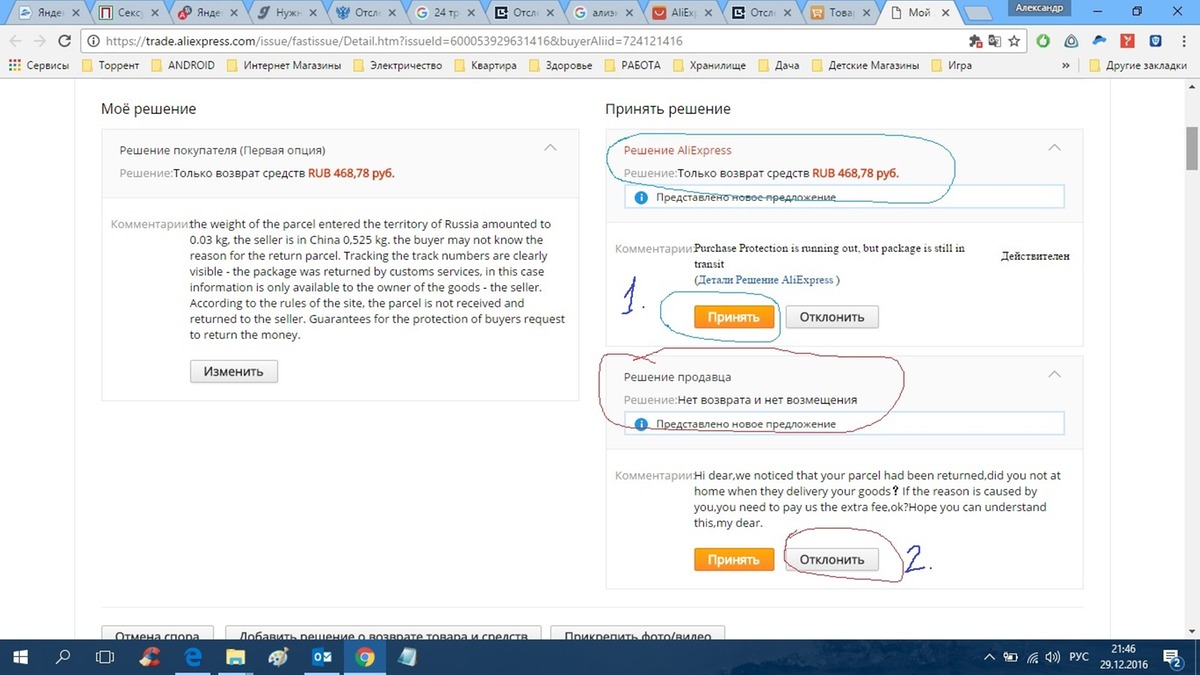1200x675 pixels.
Task: Open the РАБОТА bookmark folder
Action: tap(632, 65)
